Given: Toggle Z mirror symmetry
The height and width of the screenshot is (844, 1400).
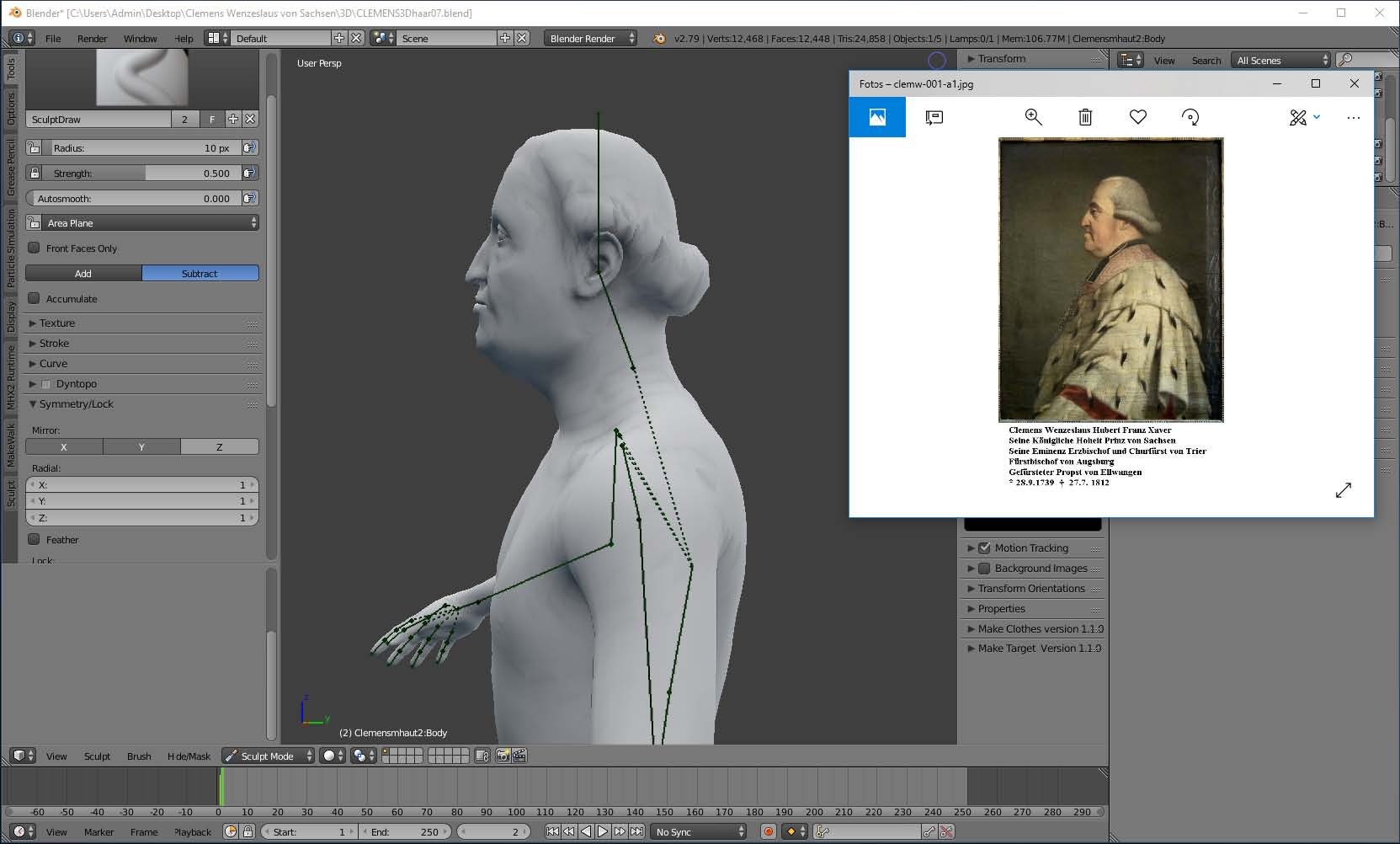Looking at the screenshot, I should [x=220, y=446].
